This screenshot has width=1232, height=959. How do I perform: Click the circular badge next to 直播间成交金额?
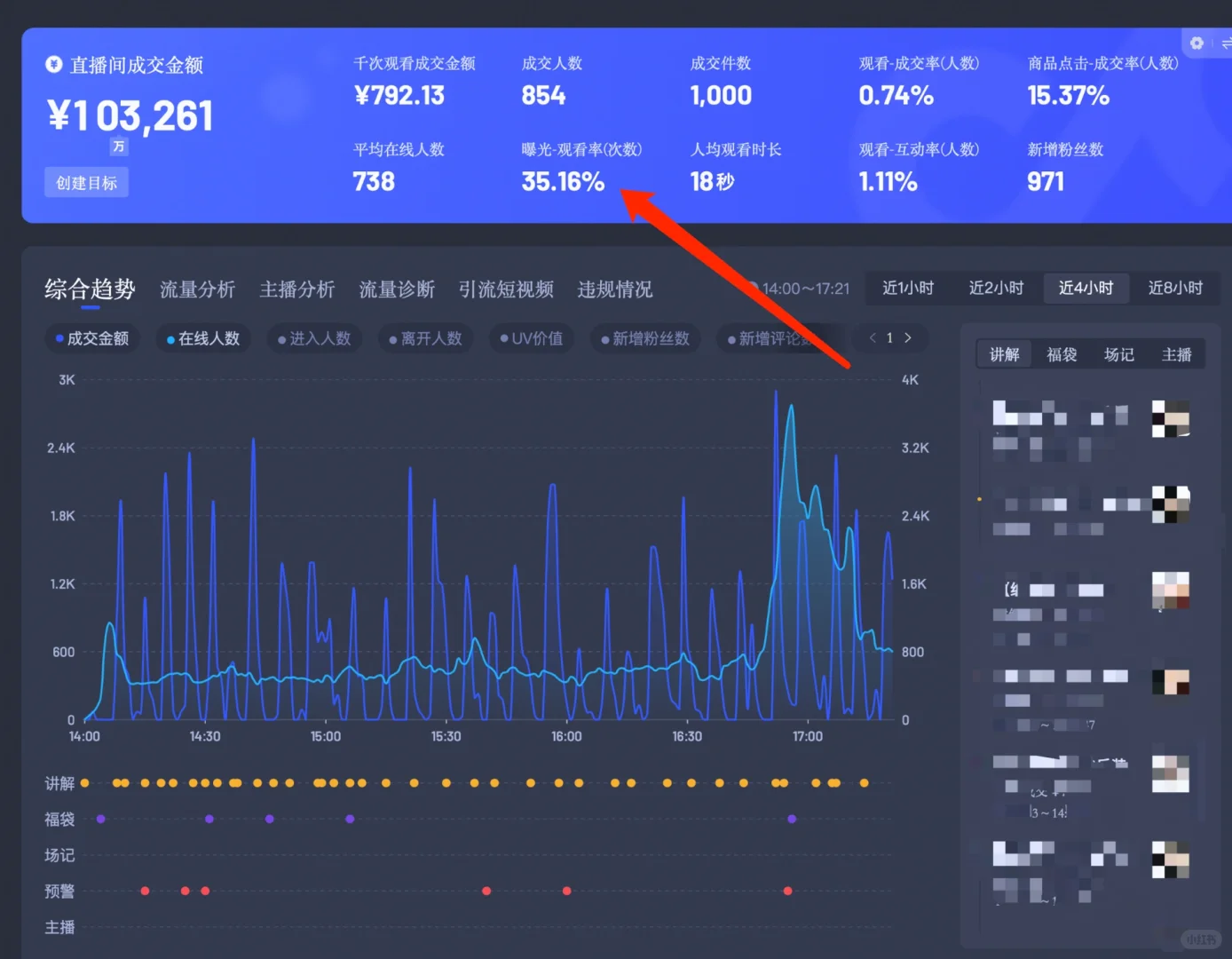pos(53,65)
